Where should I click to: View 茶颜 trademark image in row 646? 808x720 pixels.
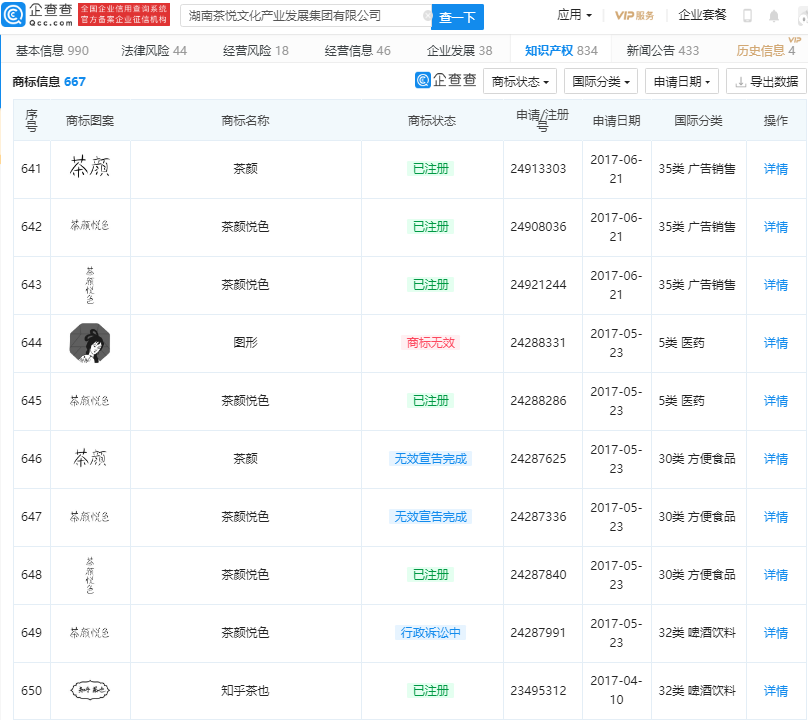tap(90, 458)
